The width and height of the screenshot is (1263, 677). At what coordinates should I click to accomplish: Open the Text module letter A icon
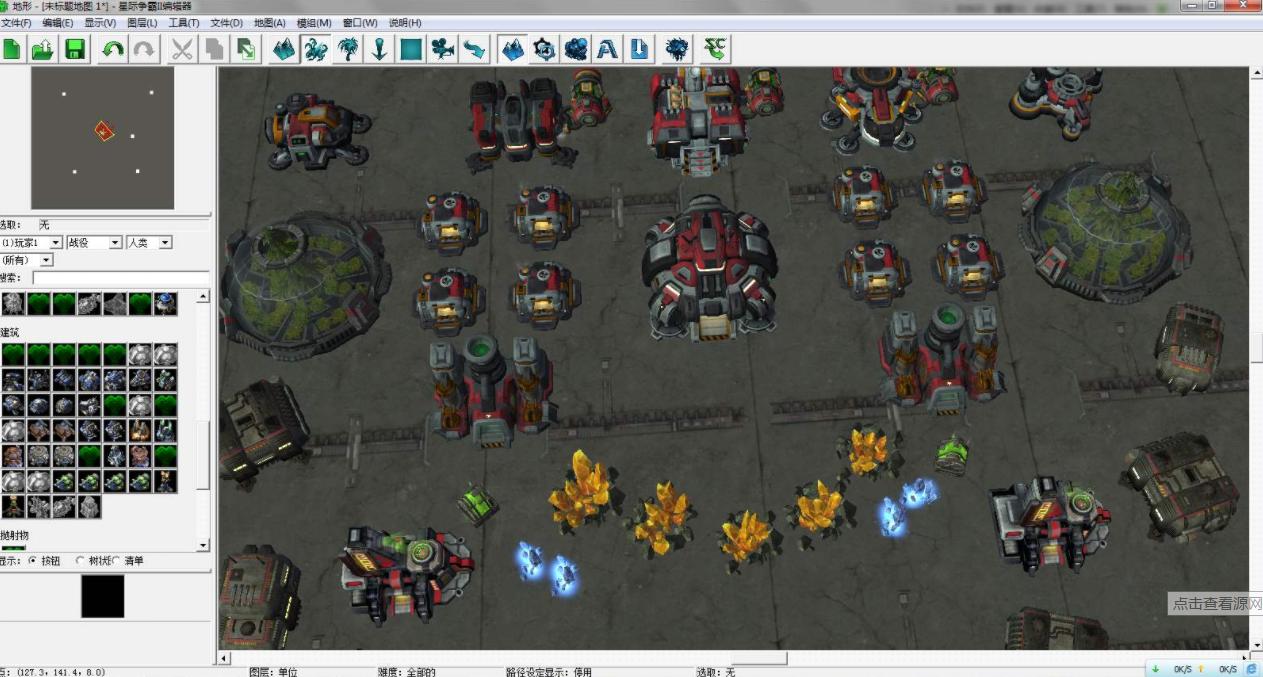(x=608, y=48)
